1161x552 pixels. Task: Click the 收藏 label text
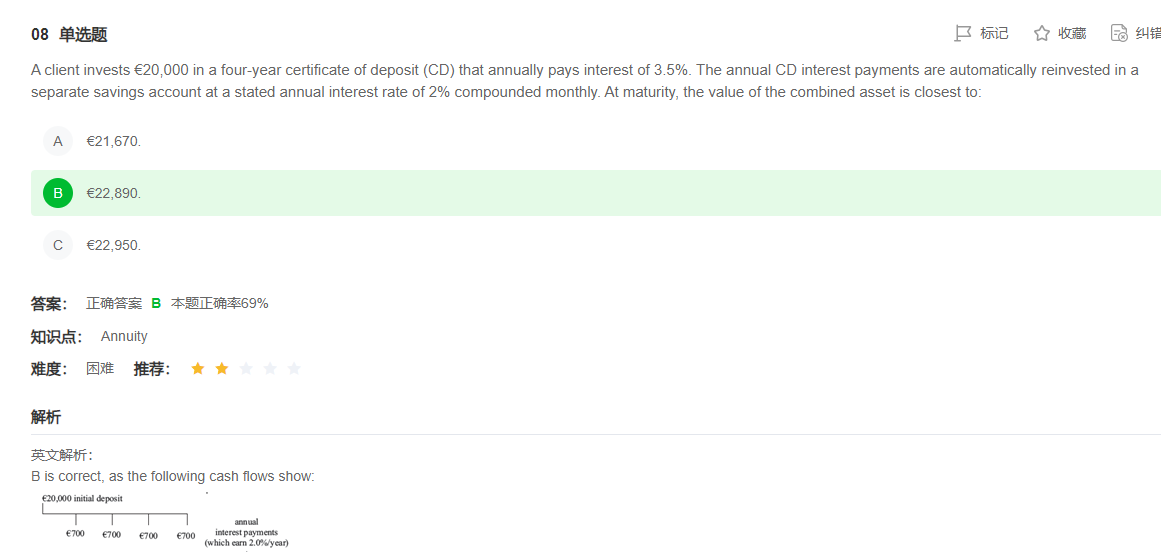pyautogui.click(x=1072, y=33)
